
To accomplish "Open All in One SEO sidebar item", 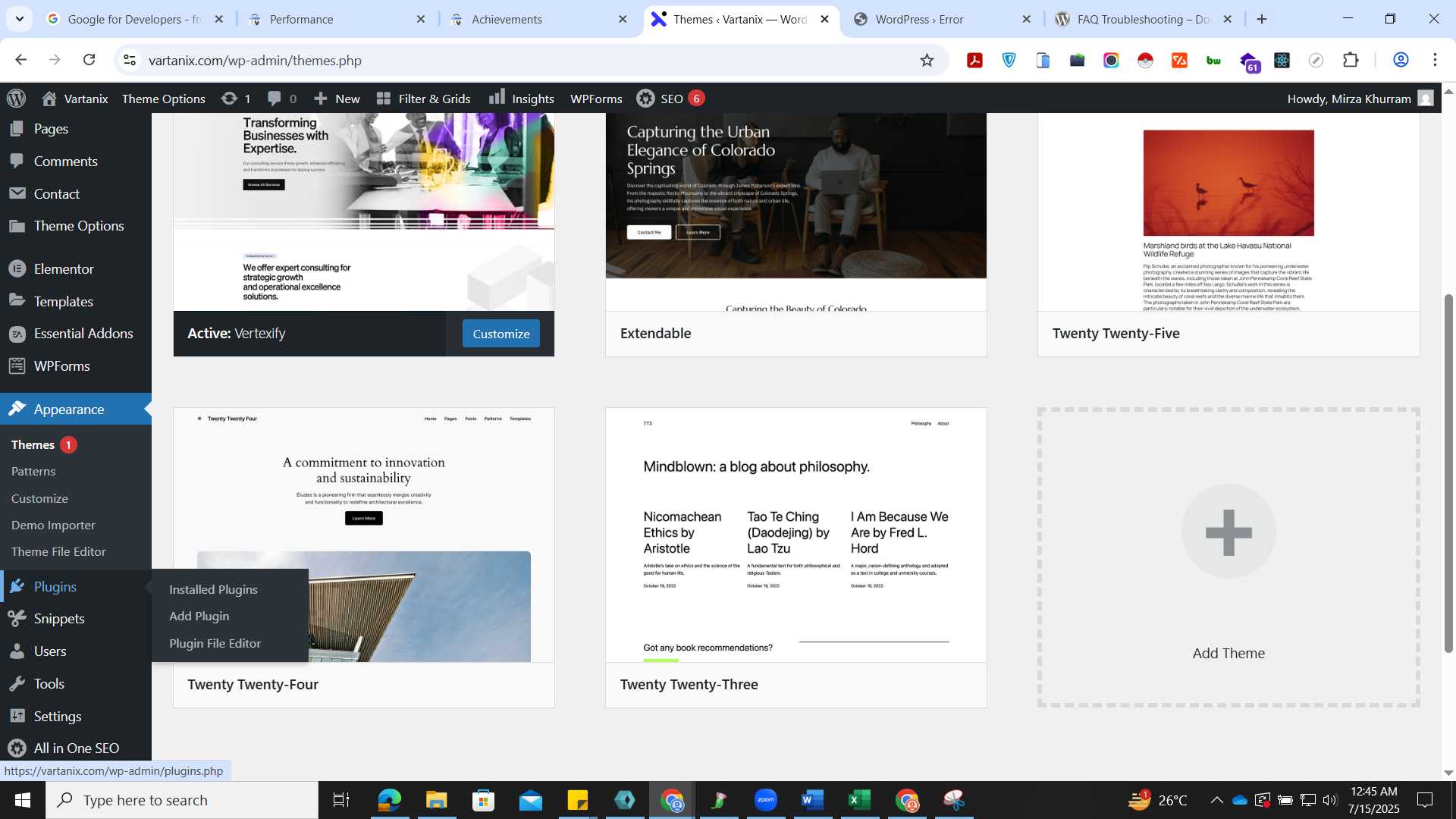I will tap(76, 748).
